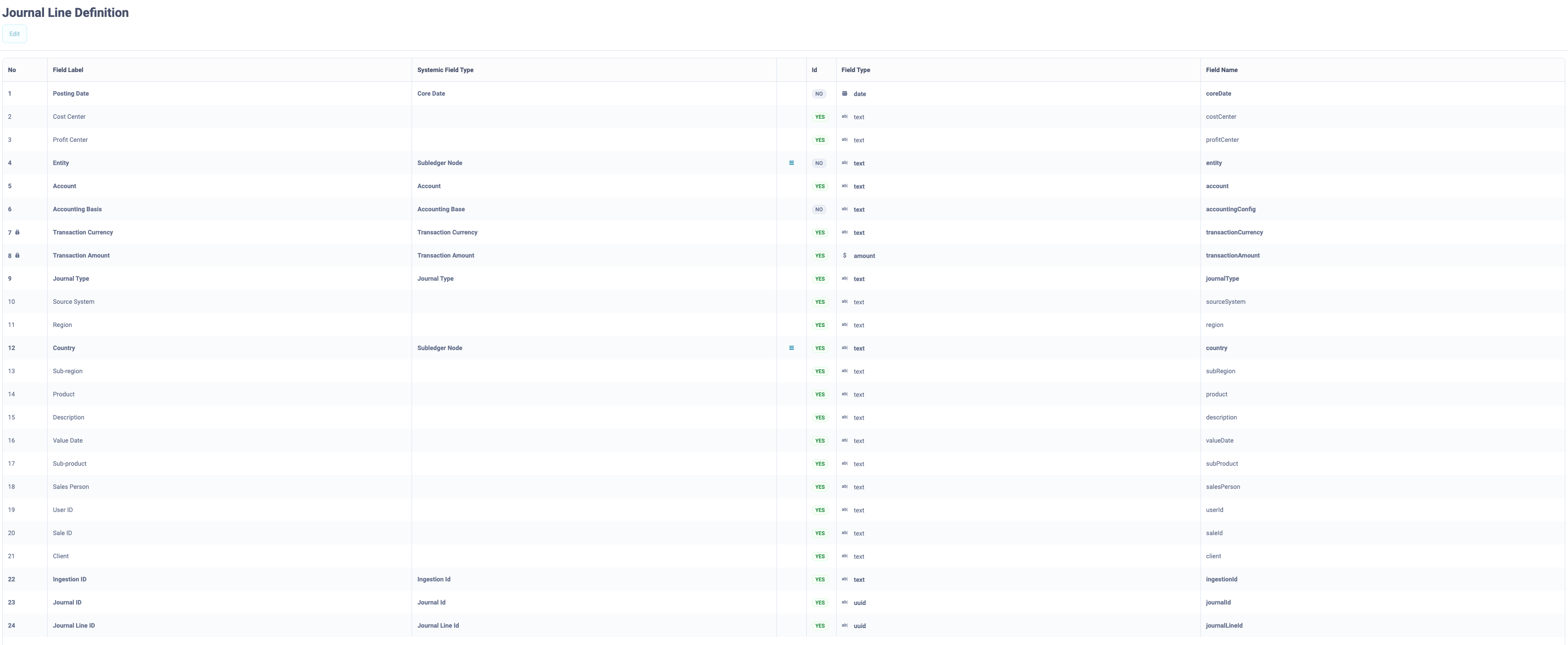Click the list icon in Entity row
Screen dimensions: 1568x645
pos(791,163)
